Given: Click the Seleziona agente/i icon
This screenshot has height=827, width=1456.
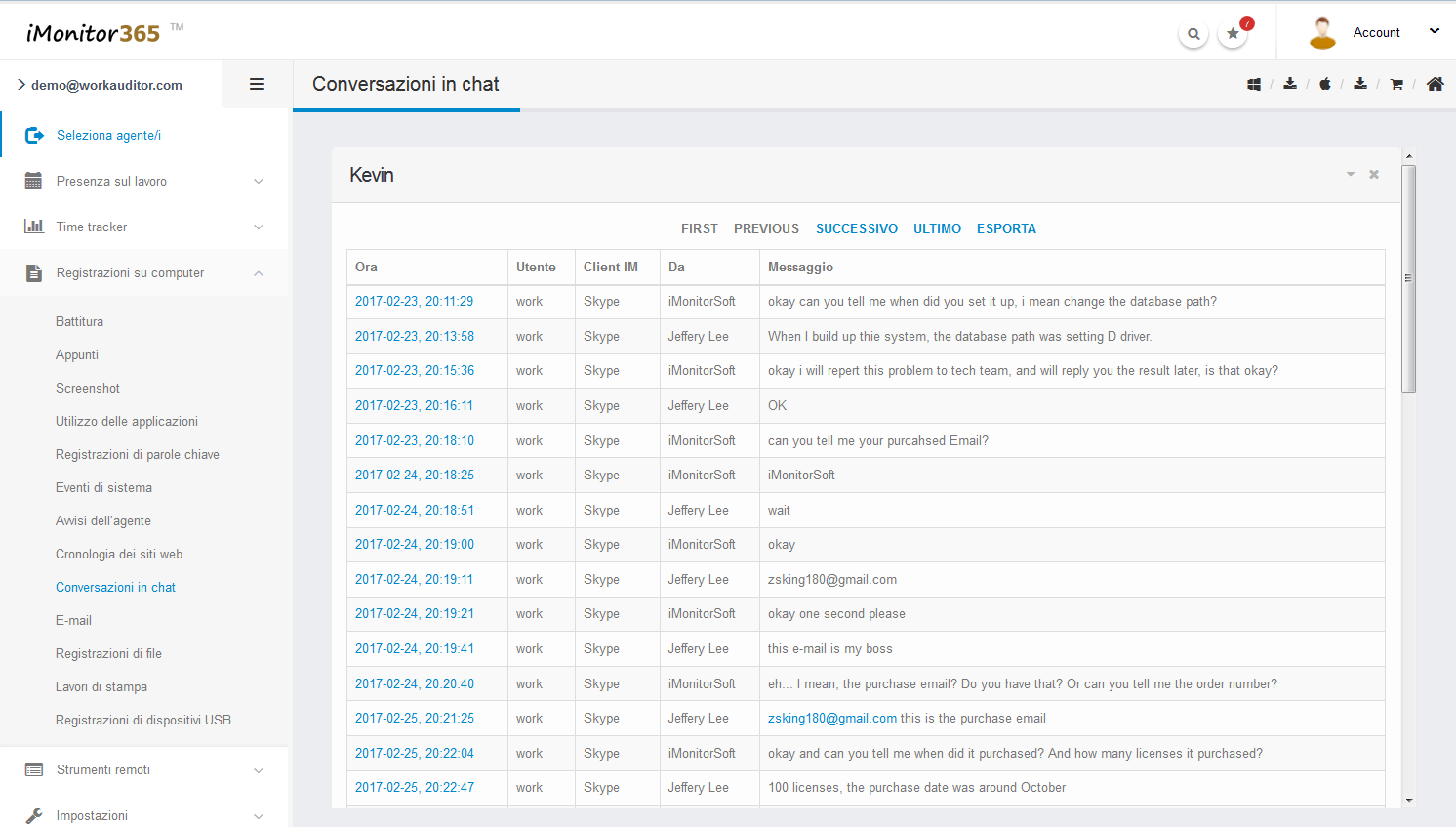Looking at the screenshot, I should [x=34, y=136].
